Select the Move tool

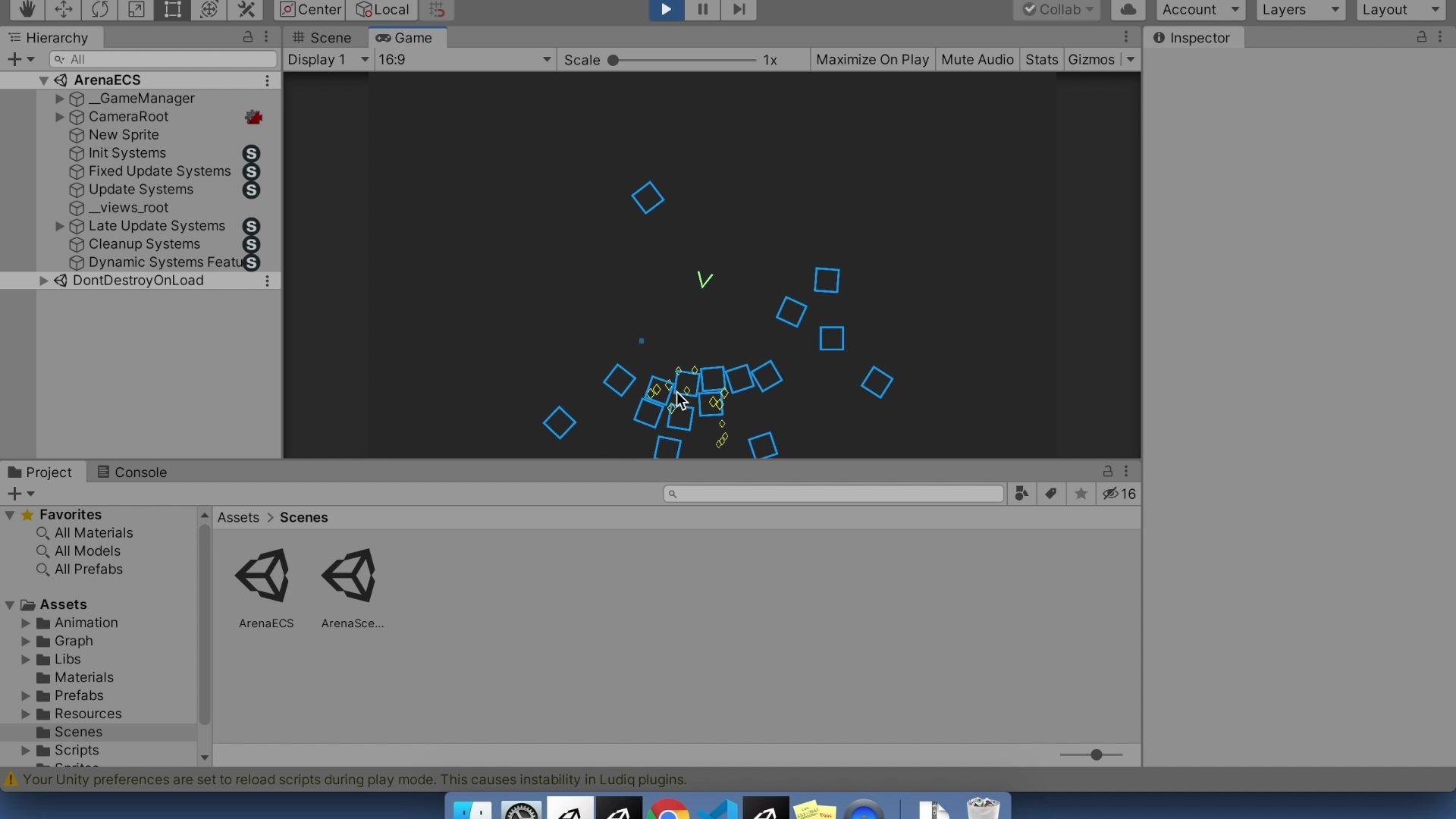pos(63,9)
